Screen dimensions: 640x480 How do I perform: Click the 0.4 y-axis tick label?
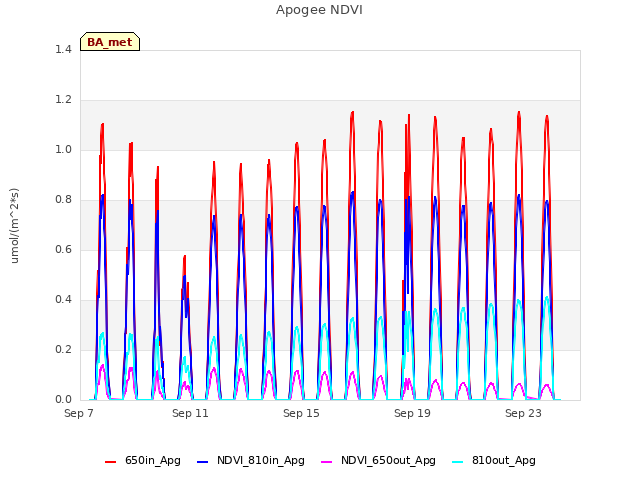point(63,300)
